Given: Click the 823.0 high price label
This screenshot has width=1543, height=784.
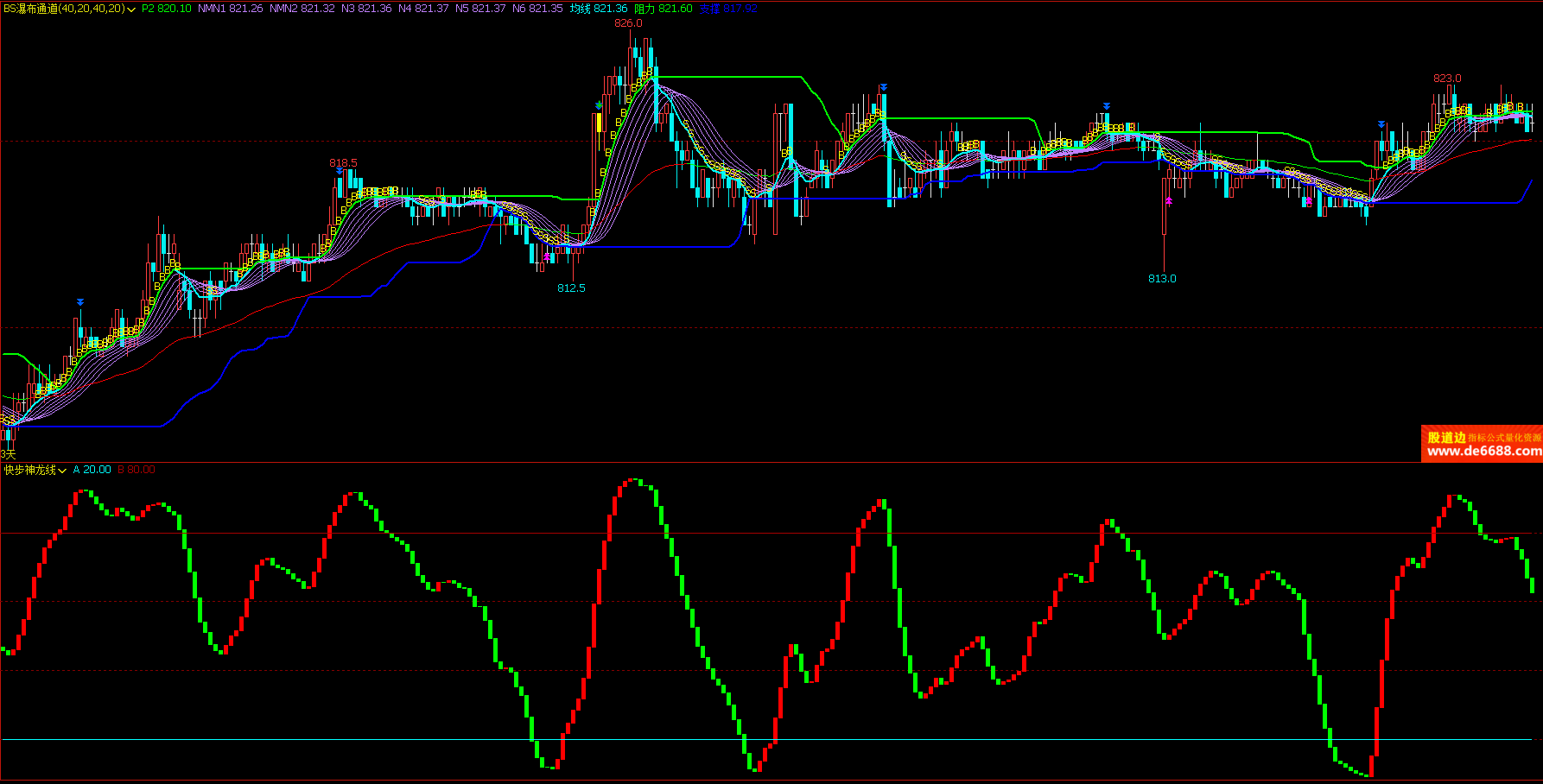Looking at the screenshot, I should (1447, 79).
